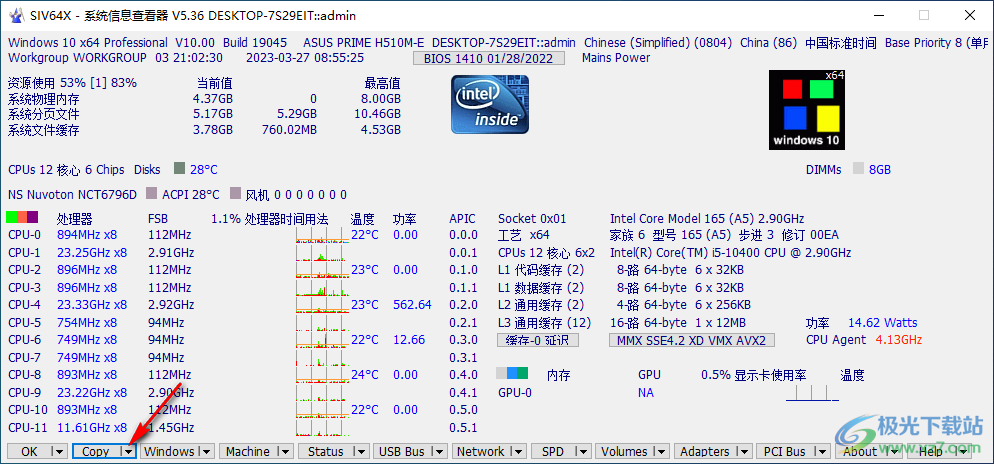Click the DIMMs gray color square
The height and width of the screenshot is (464, 994).
click(858, 169)
